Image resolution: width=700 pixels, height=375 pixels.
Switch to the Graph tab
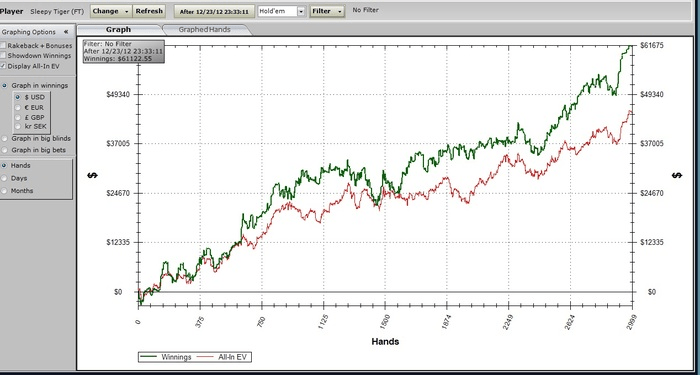click(118, 29)
